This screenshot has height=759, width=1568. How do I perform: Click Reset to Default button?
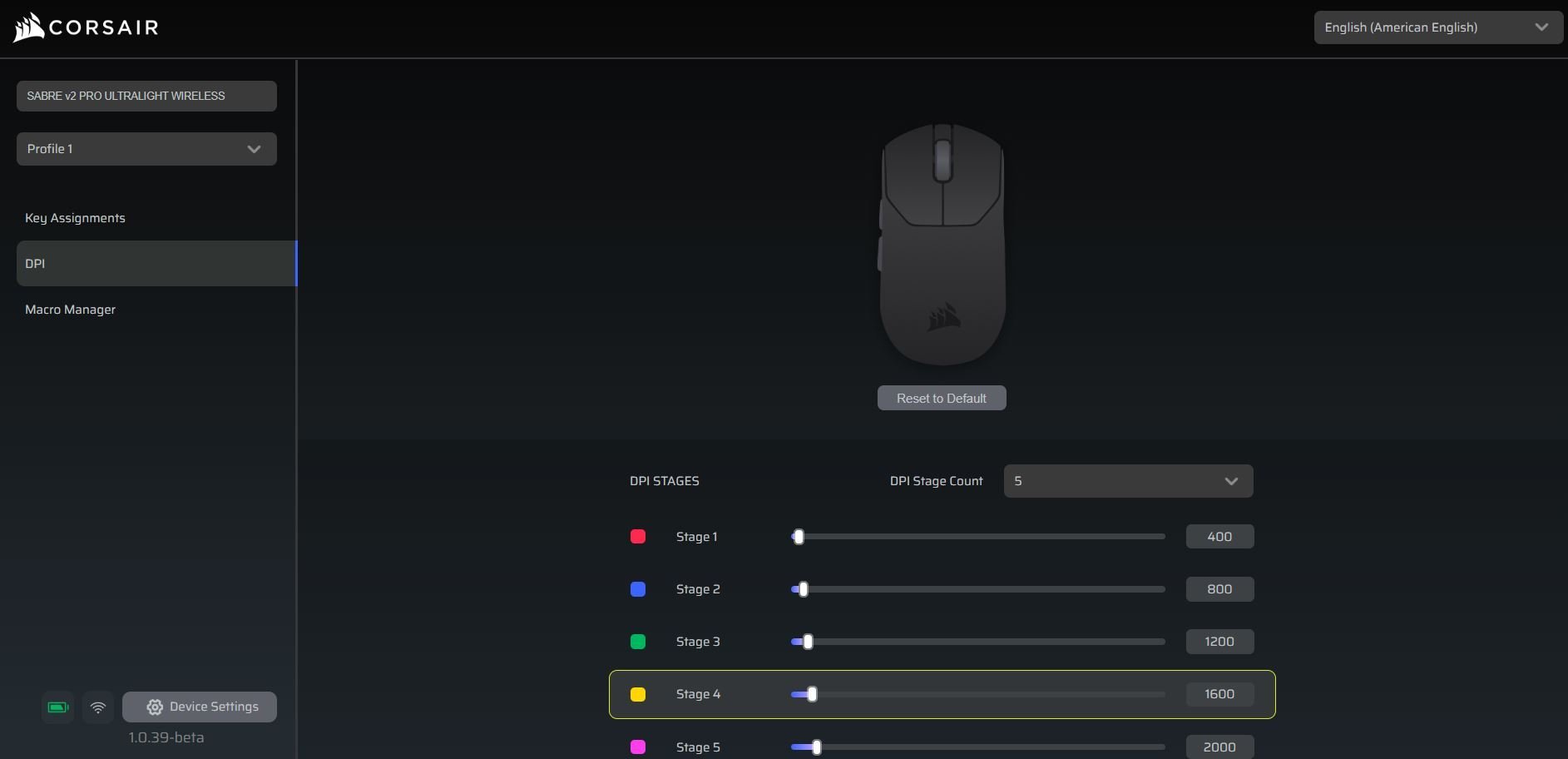point(942,398)
